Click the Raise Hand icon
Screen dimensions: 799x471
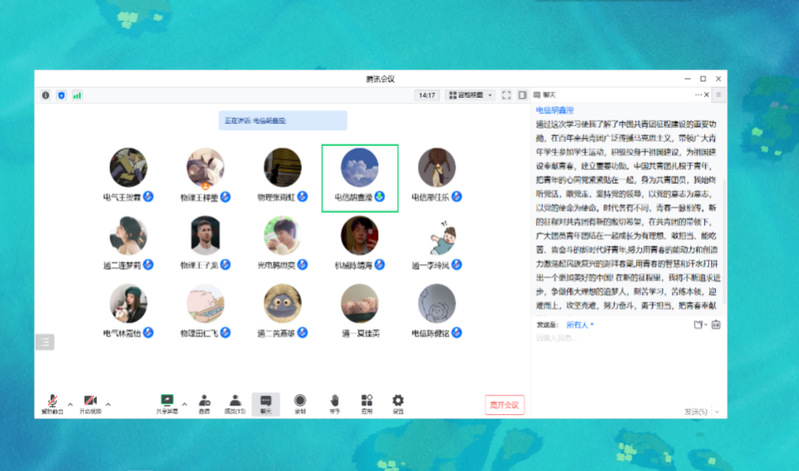point(334,400)
